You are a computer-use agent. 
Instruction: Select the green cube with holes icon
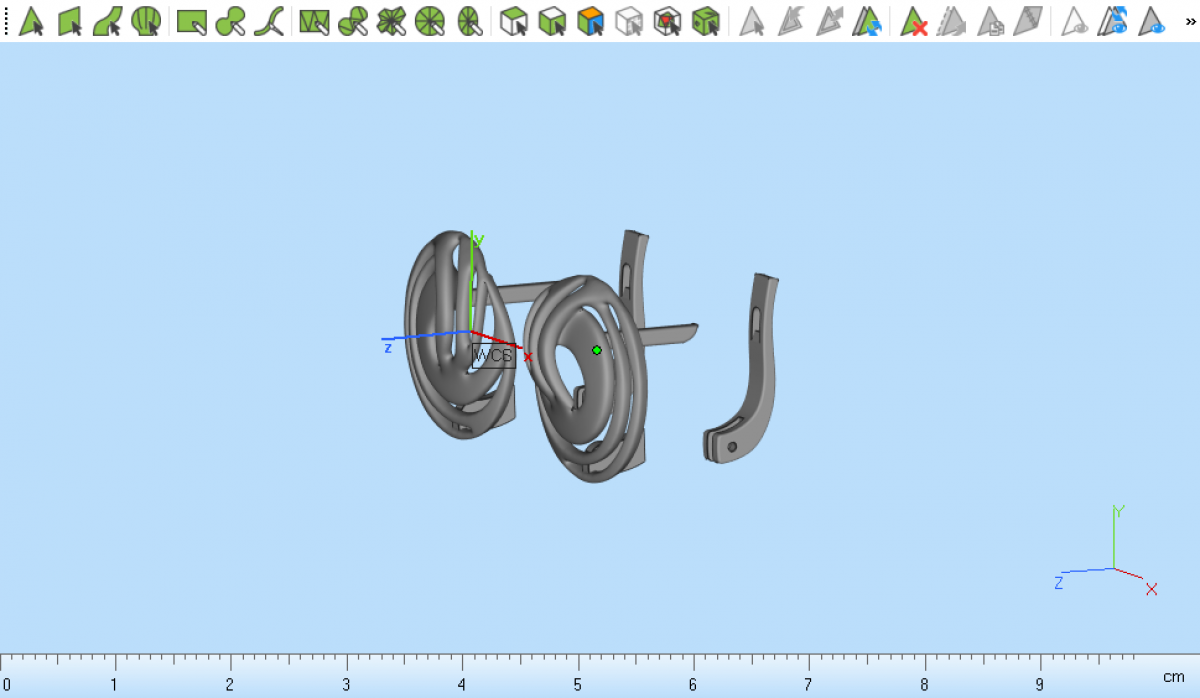coord(706,21)
